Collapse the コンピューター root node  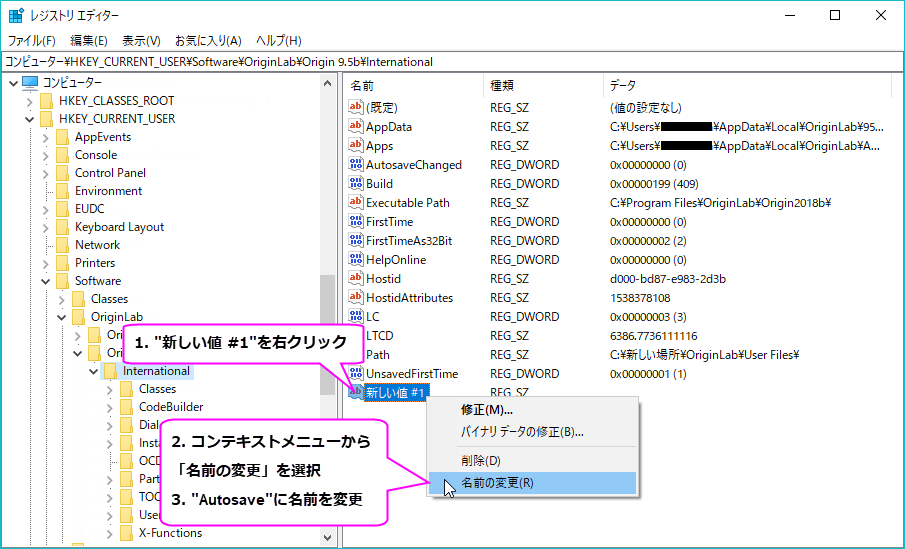coord(13,83)
